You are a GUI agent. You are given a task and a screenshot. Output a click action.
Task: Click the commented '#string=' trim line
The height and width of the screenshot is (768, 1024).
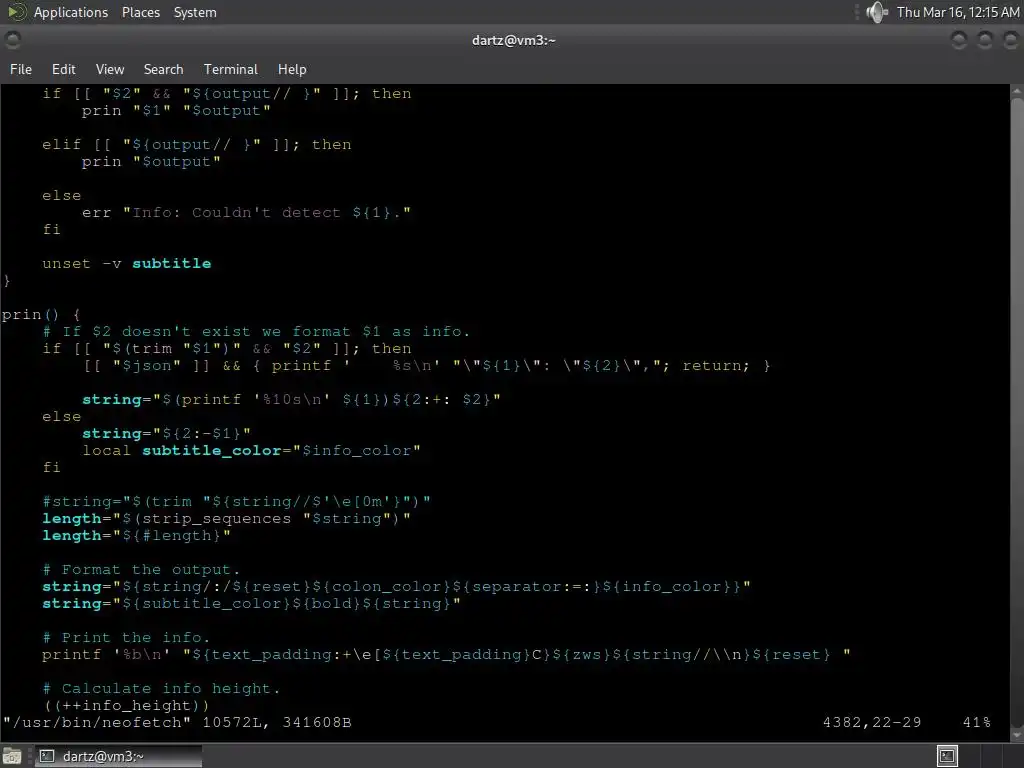tap(236, 502)
